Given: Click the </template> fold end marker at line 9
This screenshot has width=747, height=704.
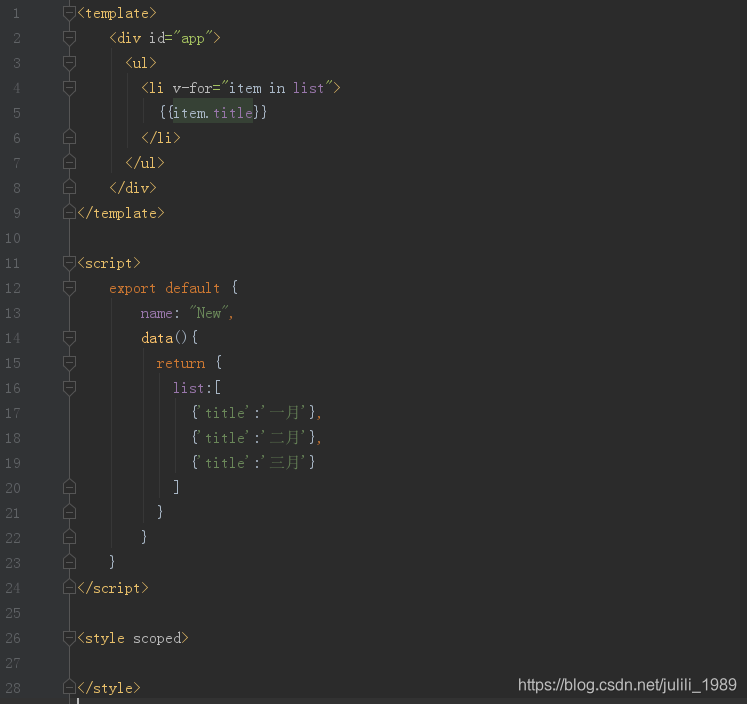Looking at the screenshot, I should (x=69, y=212).
